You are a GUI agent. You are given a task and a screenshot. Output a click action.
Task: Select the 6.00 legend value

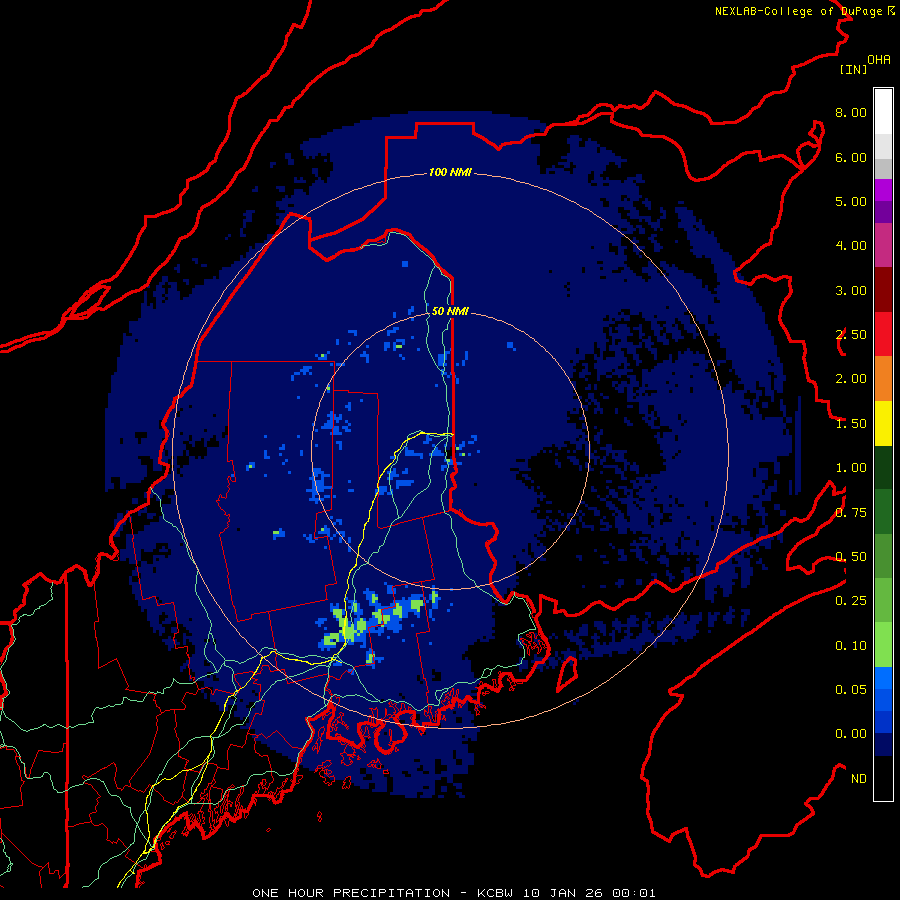coord(851,157)
